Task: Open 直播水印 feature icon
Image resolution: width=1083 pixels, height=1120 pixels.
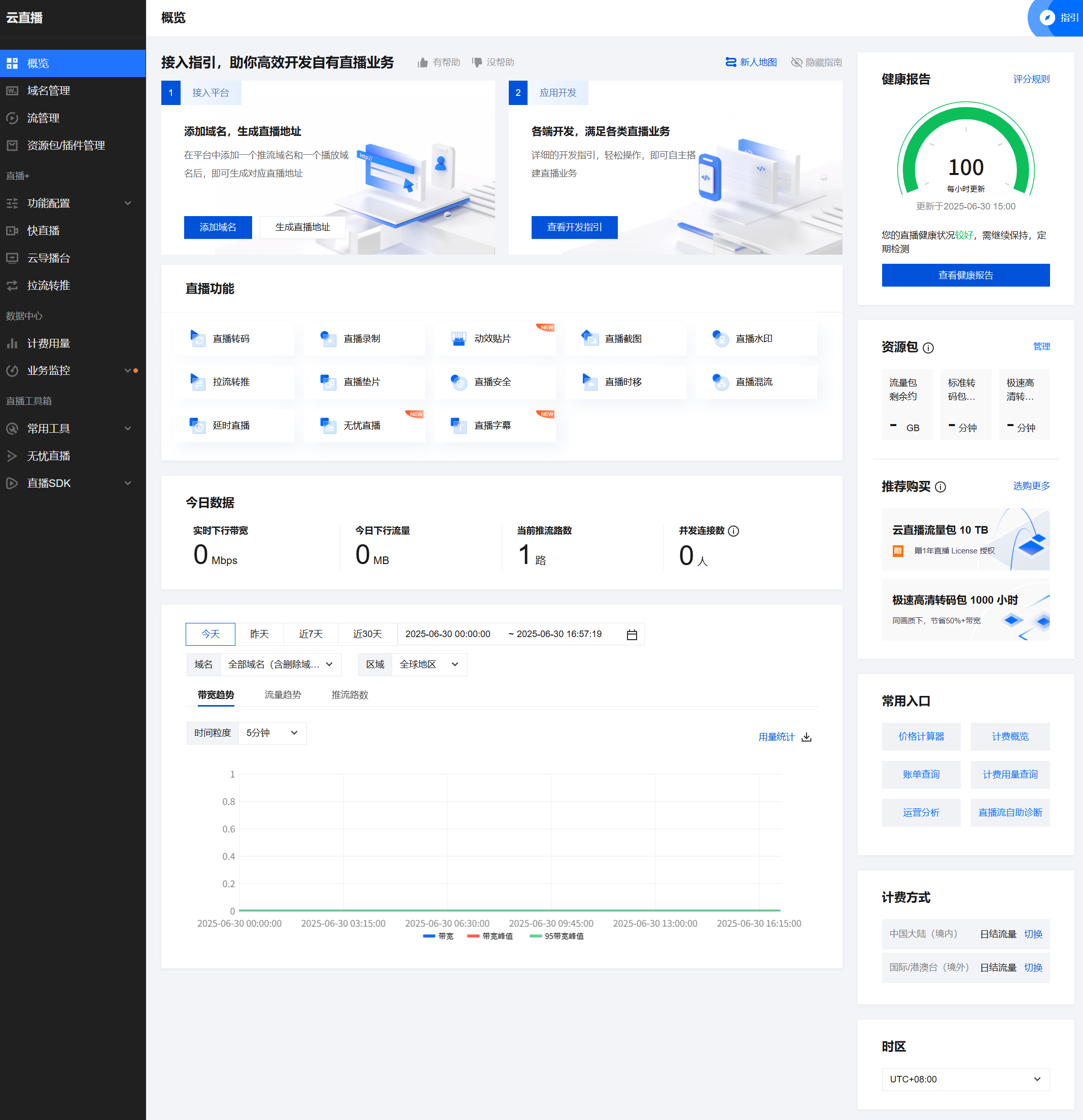Action: point(720,338)
